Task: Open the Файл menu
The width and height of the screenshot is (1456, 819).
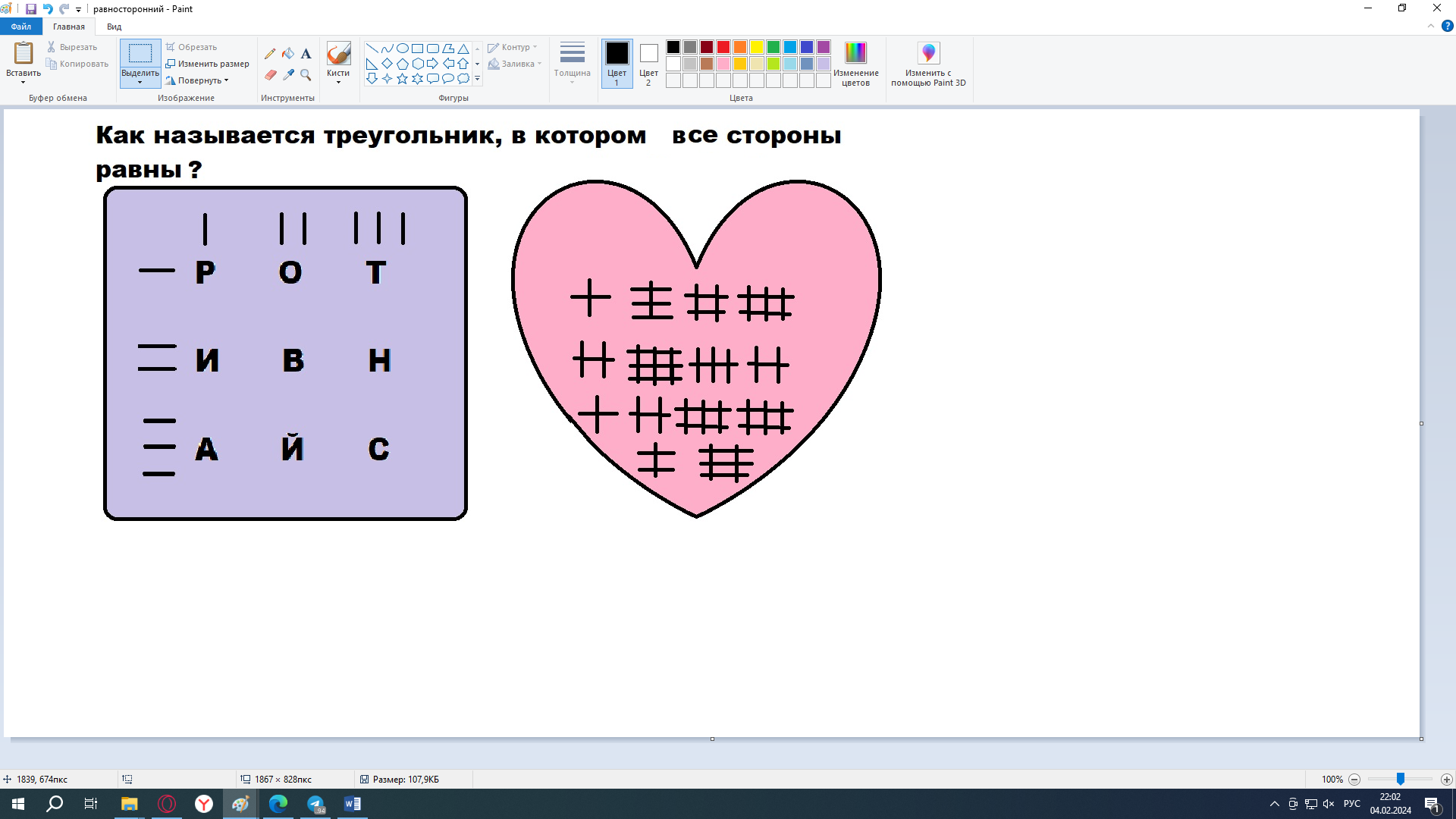Action: pos(20,27)
